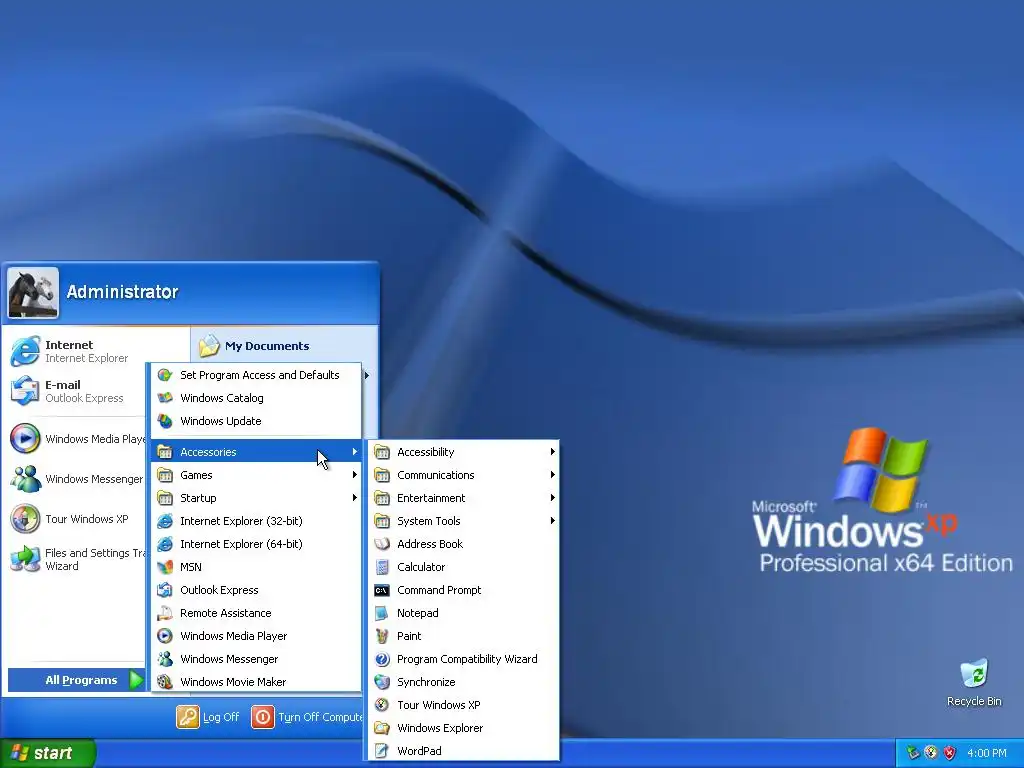Open Windows Messenger in All Programs list
Image resolution: width=1024 pixels, height=768 pixels.
point(256,659)
